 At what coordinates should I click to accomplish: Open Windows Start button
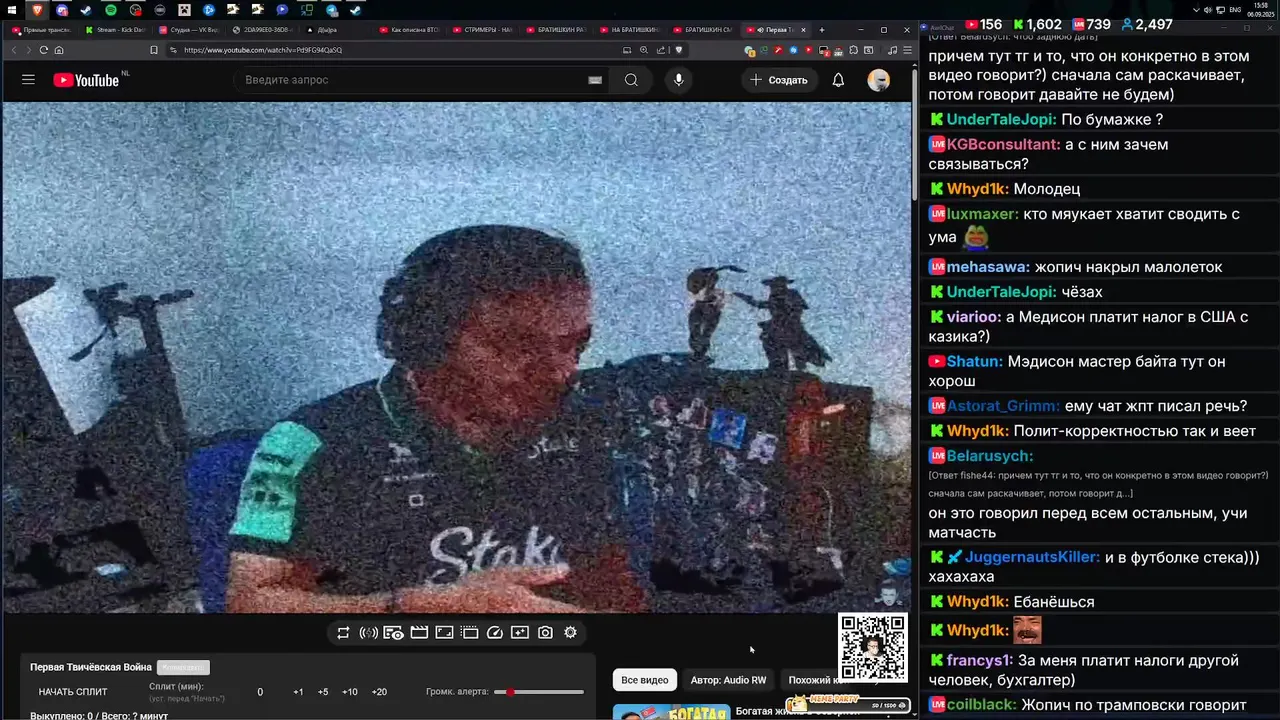[x=13, y=10]
